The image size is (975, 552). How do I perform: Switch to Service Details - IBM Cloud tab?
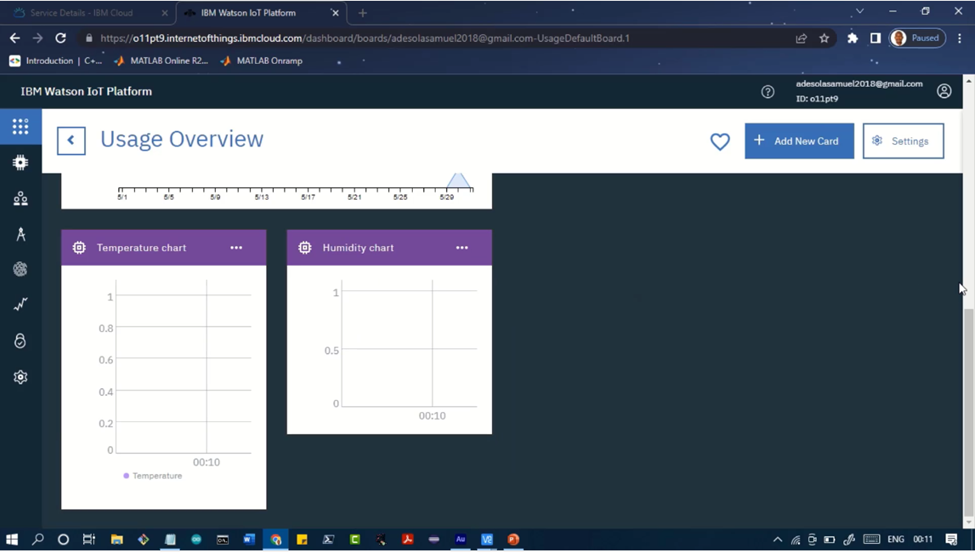[x=89, y=12]
